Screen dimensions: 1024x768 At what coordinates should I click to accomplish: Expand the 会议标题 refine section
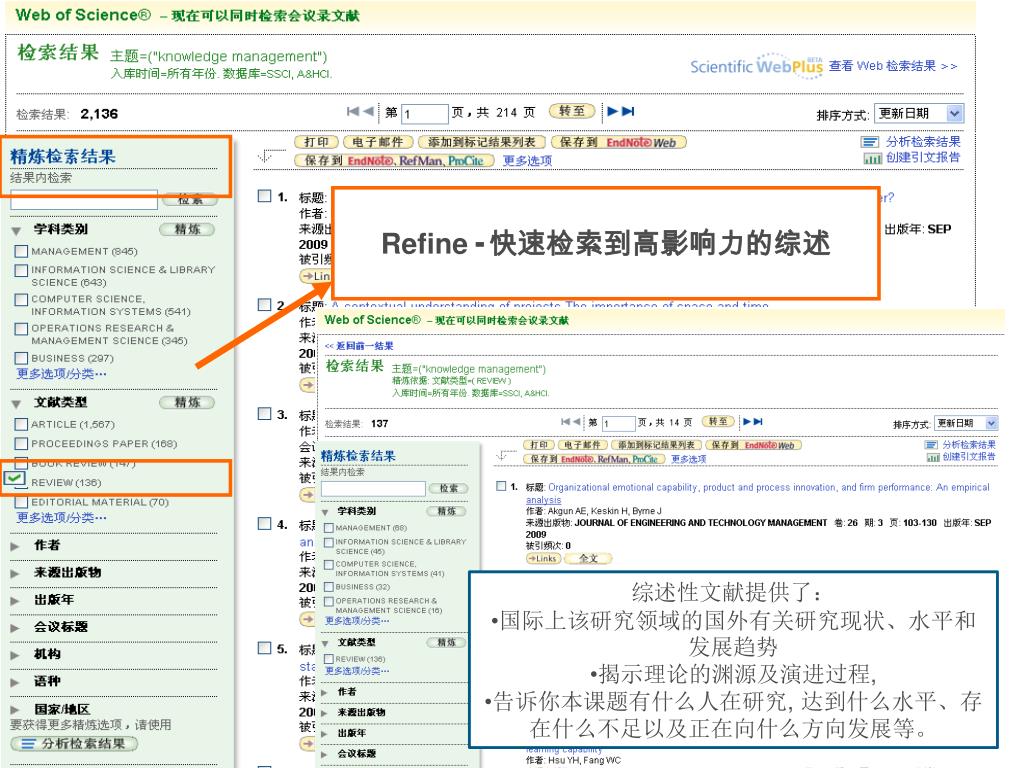[16, 628]
